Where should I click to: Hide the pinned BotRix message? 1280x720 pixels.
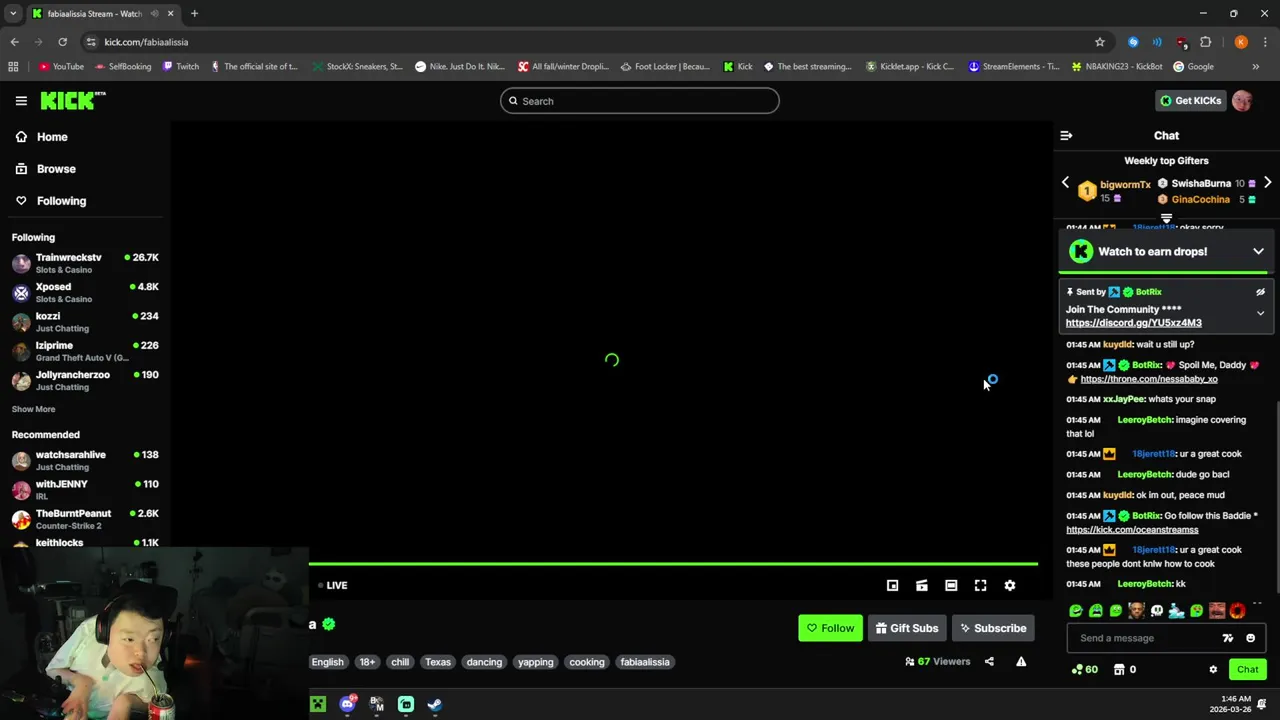point(1260,292)
